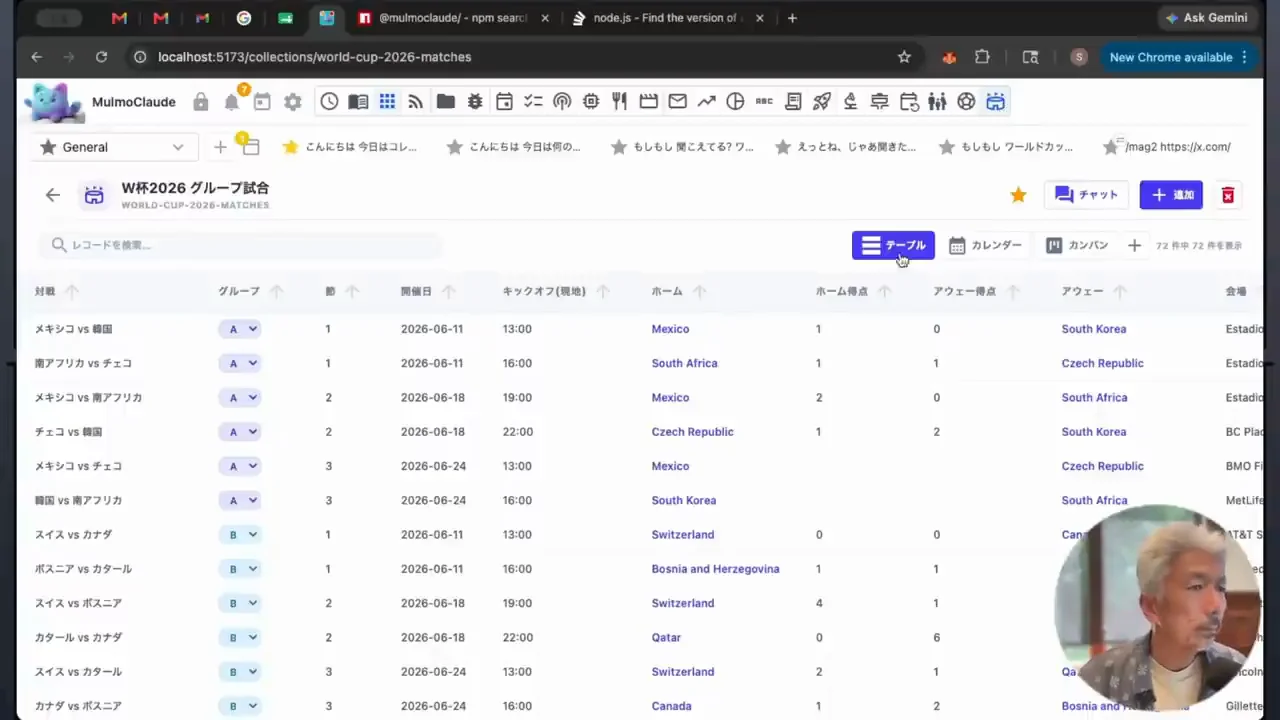Switch to the カンバン view tab
The width and height of the screenshot is (1280, 720).
click(x=1077, y=245)
